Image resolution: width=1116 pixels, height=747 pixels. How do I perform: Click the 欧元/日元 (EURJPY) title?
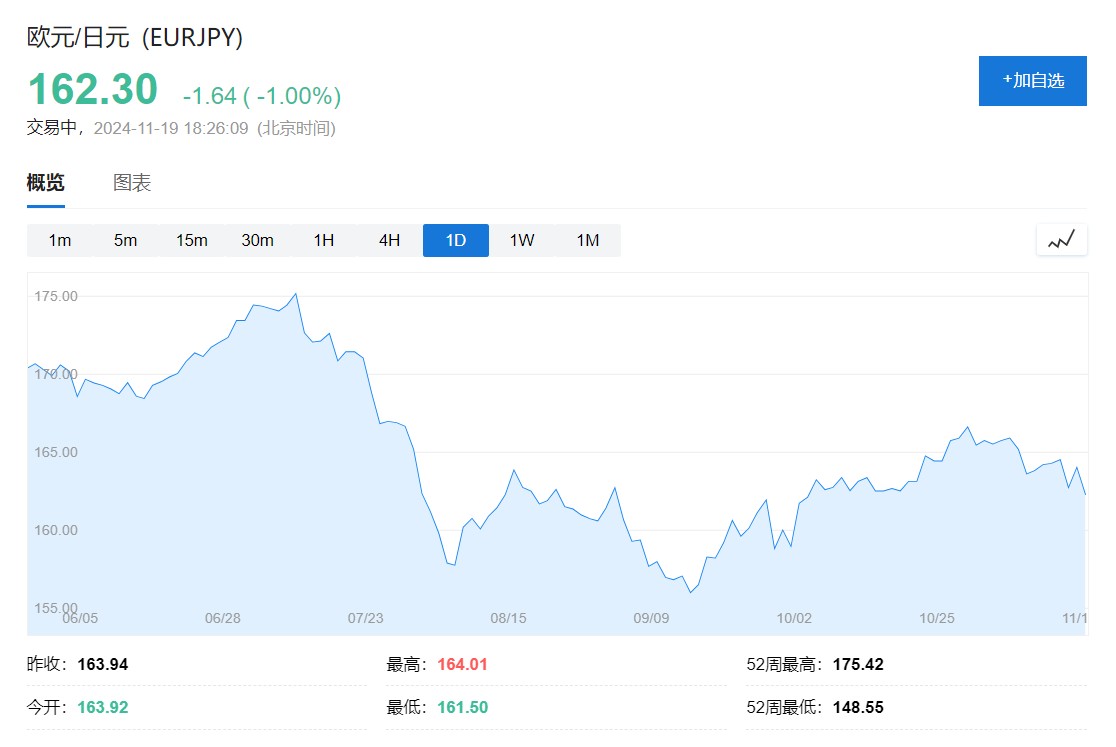(x=135, y=38)
